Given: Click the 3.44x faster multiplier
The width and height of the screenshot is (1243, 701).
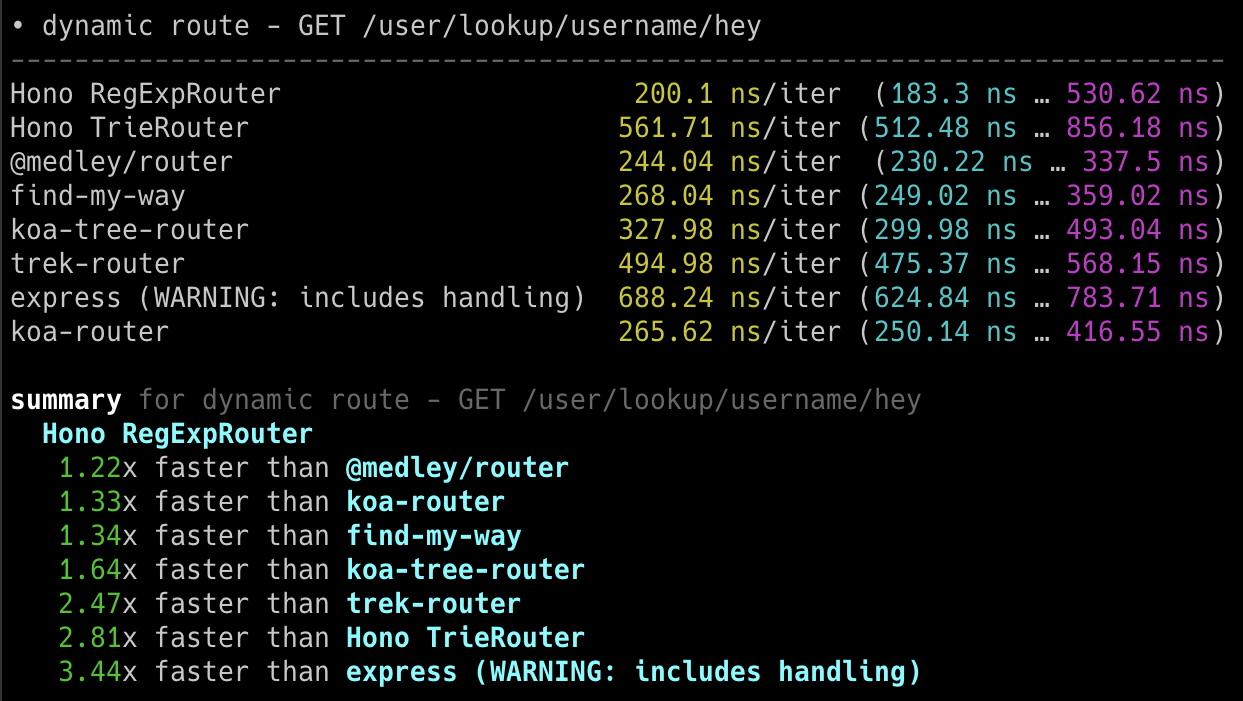Looking at the screenshot, I should 90,672.
